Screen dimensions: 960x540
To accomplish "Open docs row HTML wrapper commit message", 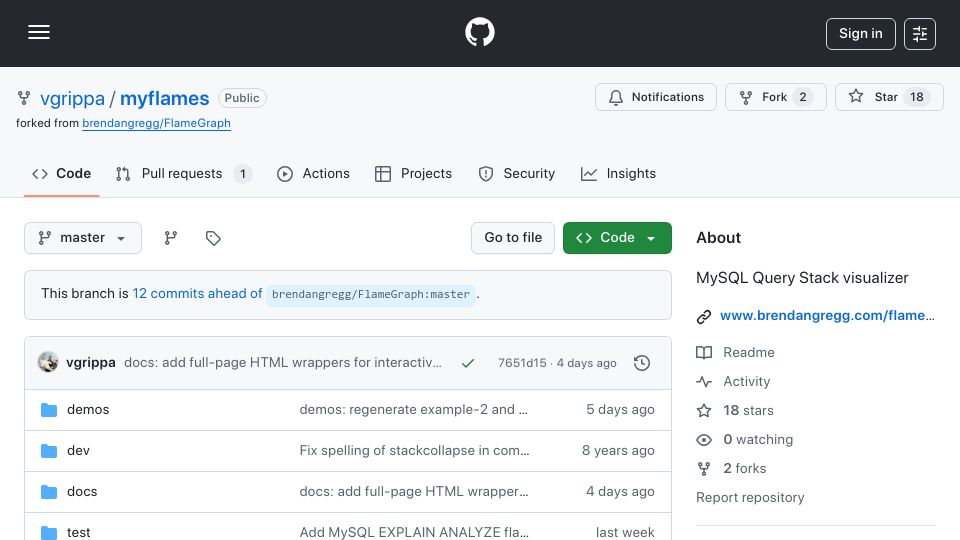I will (414, 492).
